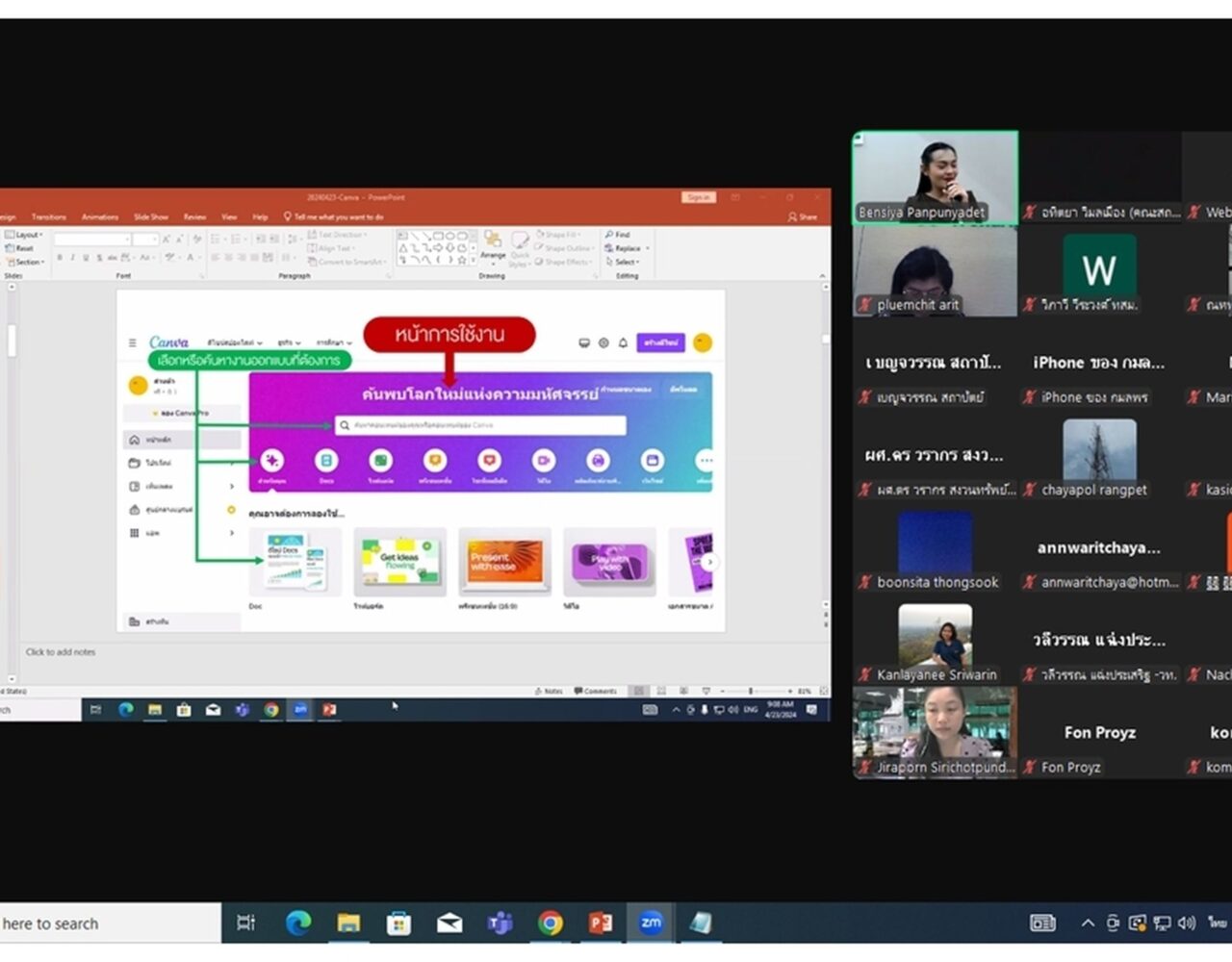This screenshot has width=1232, height=962.
Task: Select the chayapol rangpet participant tile
Action: [1099, 456]
